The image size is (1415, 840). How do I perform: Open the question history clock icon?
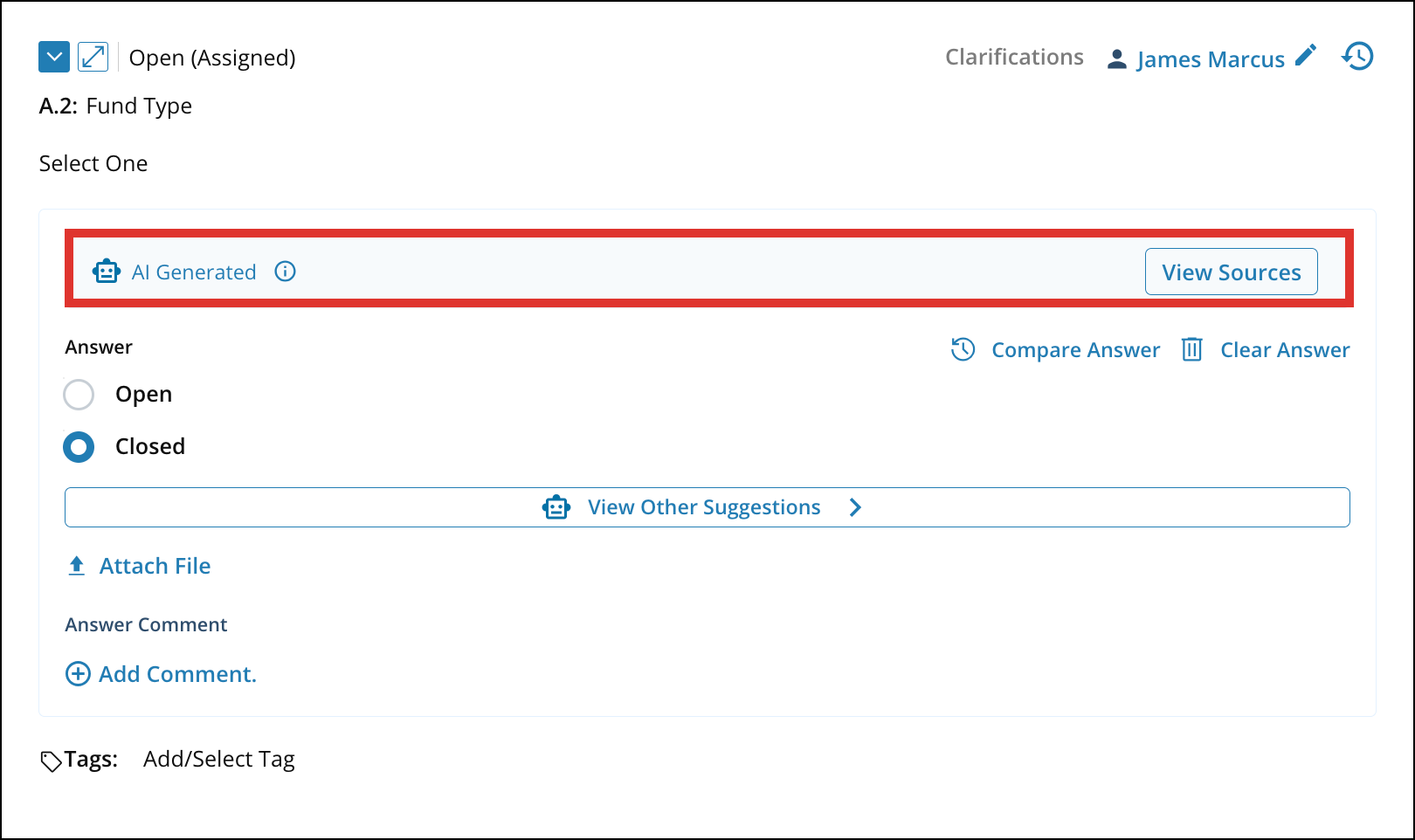tap(1358, 57)
